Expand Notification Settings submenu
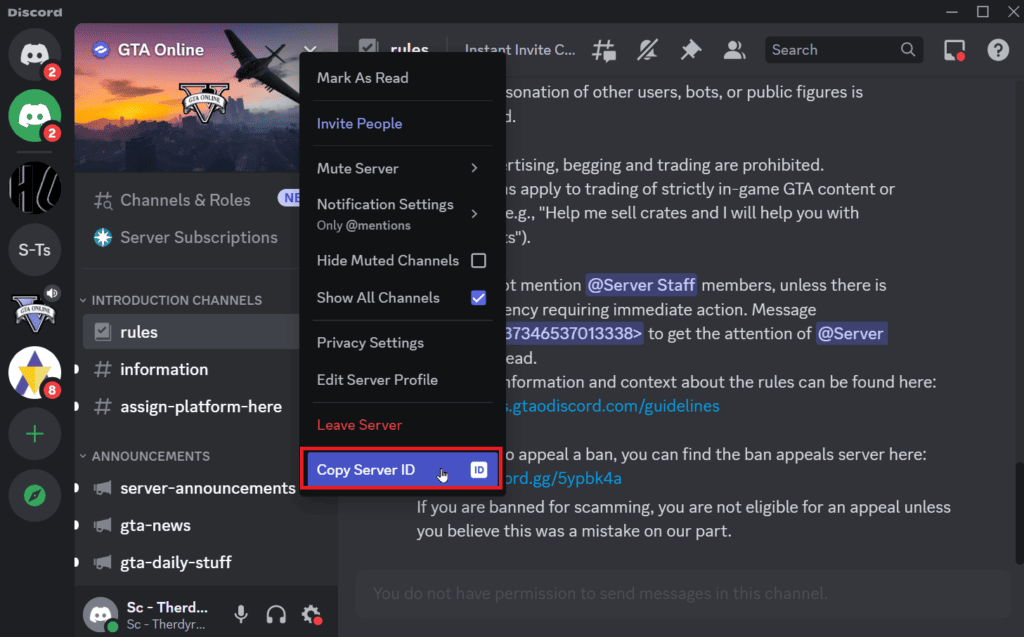This screenshot has height=637, width=1024. 474,214
